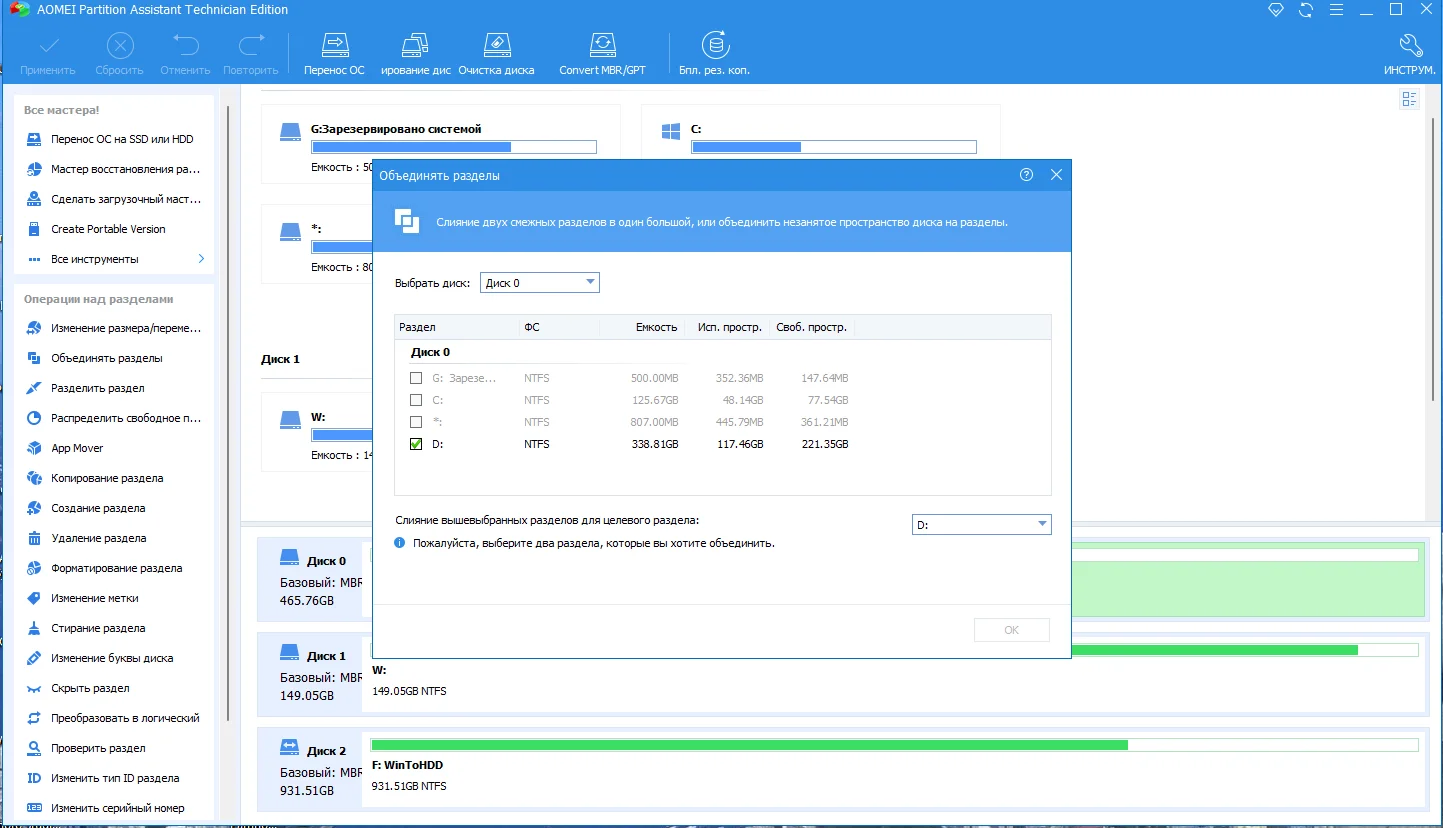Click the Диск 2 entry in disk map
The height and width of the screenshot is (828, 1443).
coord(312,770)
